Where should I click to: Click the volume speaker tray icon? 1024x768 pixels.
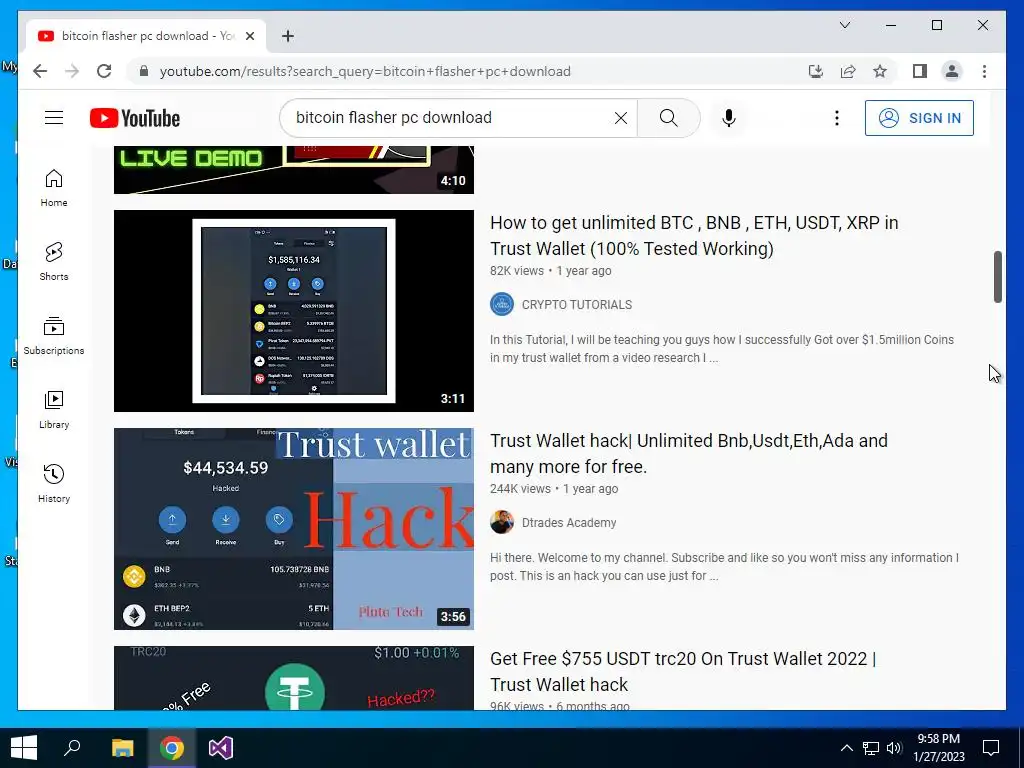click(894, 748)
